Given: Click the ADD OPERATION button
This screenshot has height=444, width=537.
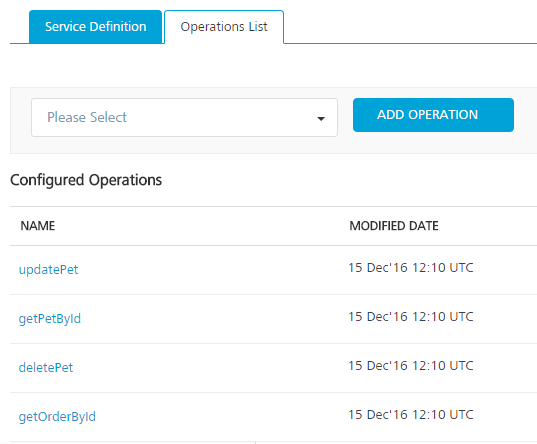Looking at the screenshot, I should 433,115.
